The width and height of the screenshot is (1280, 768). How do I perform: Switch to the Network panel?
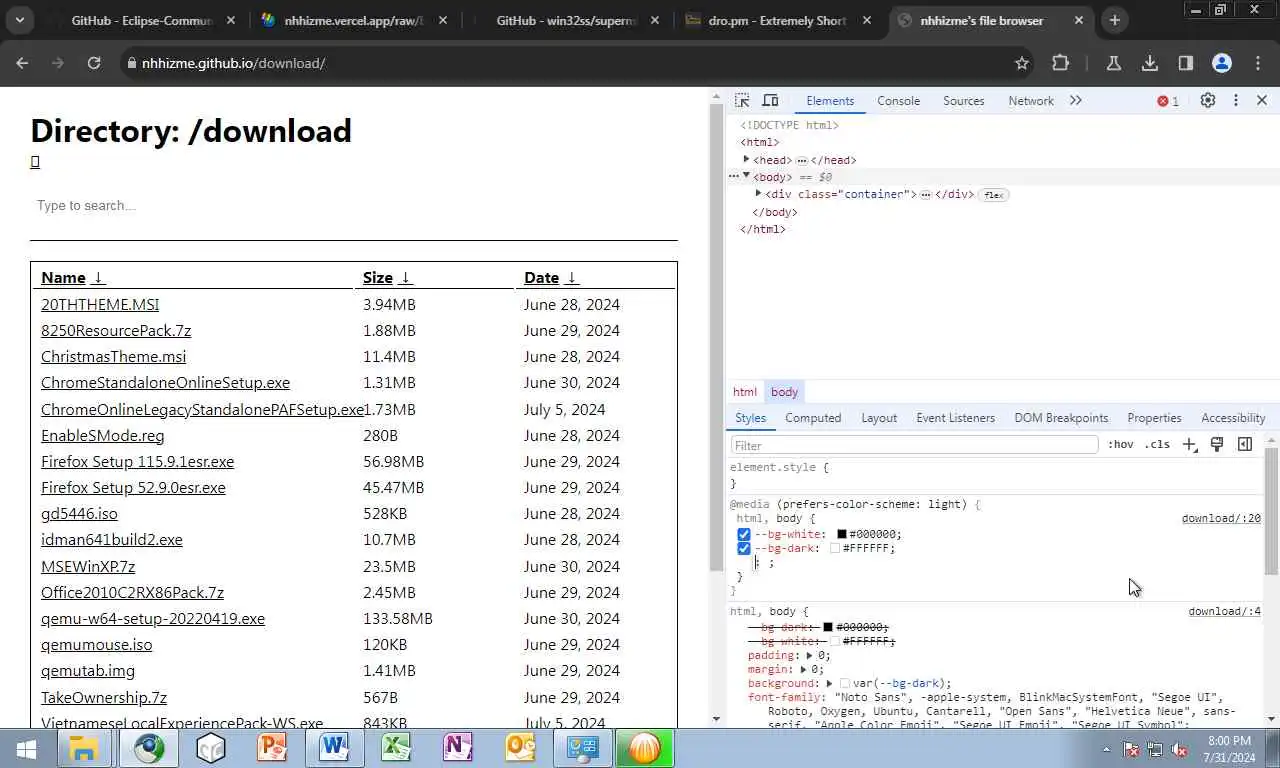tap(1031, 101)
